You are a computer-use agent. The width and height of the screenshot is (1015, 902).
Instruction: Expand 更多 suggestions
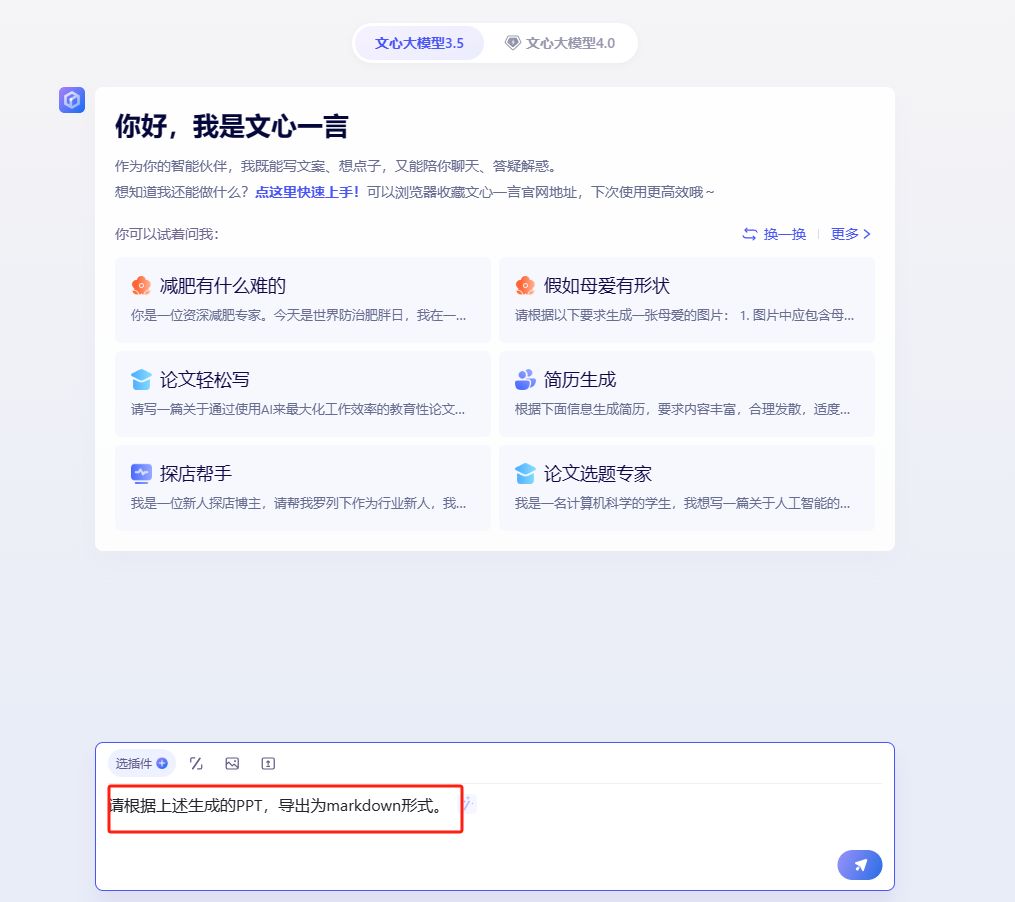pos(851,234)
